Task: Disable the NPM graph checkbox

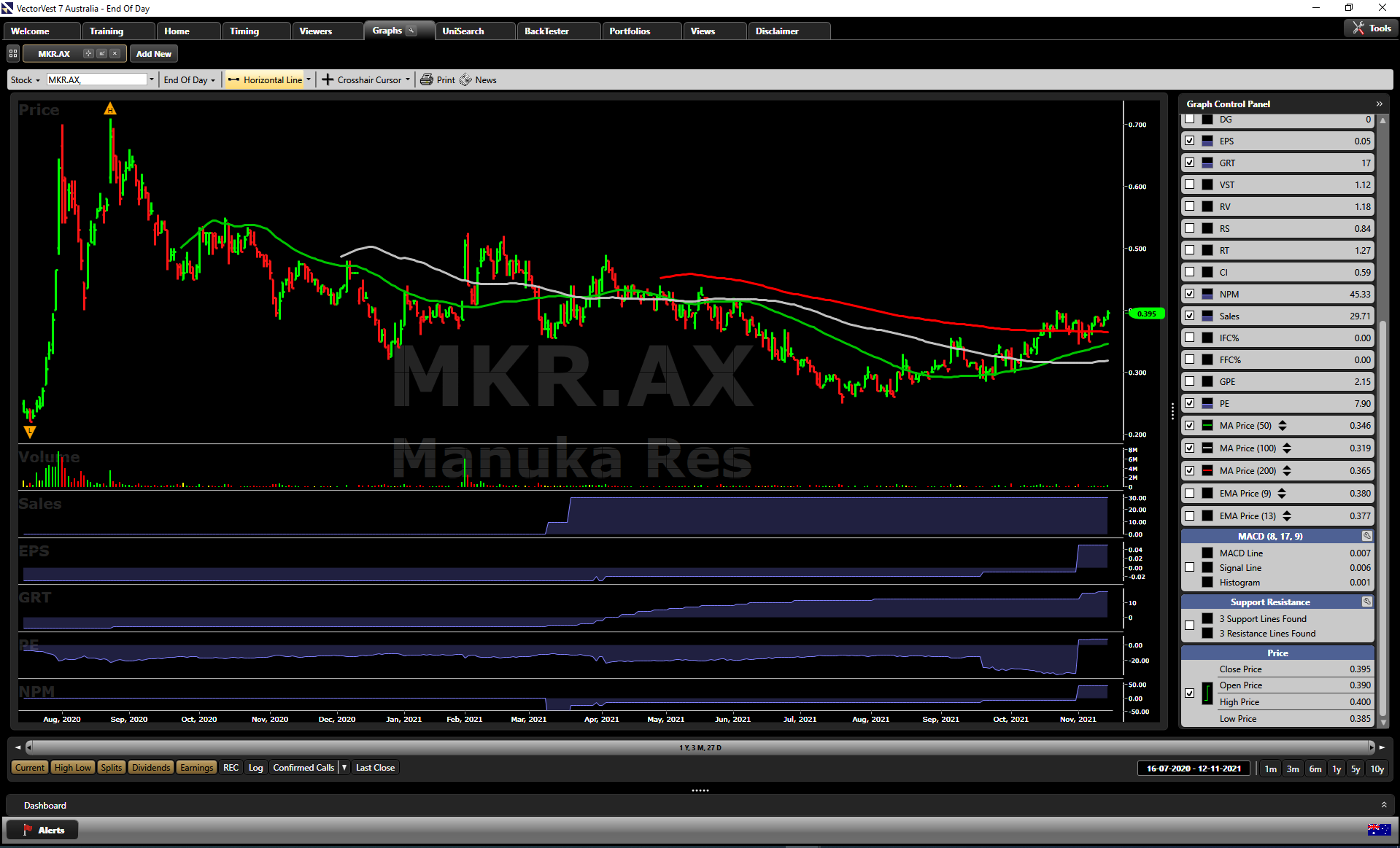Action: click(1190, 294)
